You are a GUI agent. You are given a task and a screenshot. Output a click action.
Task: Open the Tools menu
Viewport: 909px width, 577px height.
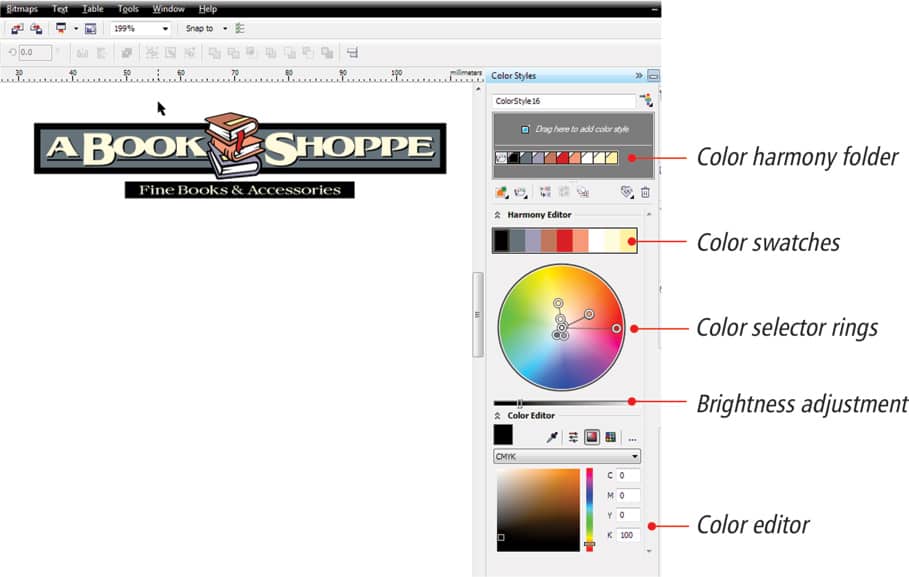128,9
